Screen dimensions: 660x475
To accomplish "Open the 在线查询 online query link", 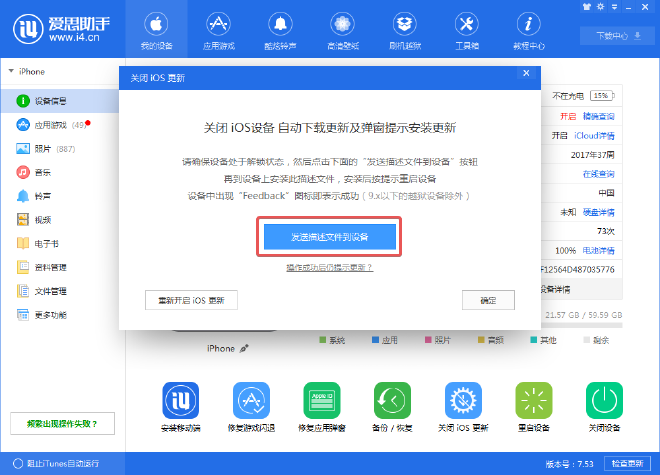I will [599, 174].
